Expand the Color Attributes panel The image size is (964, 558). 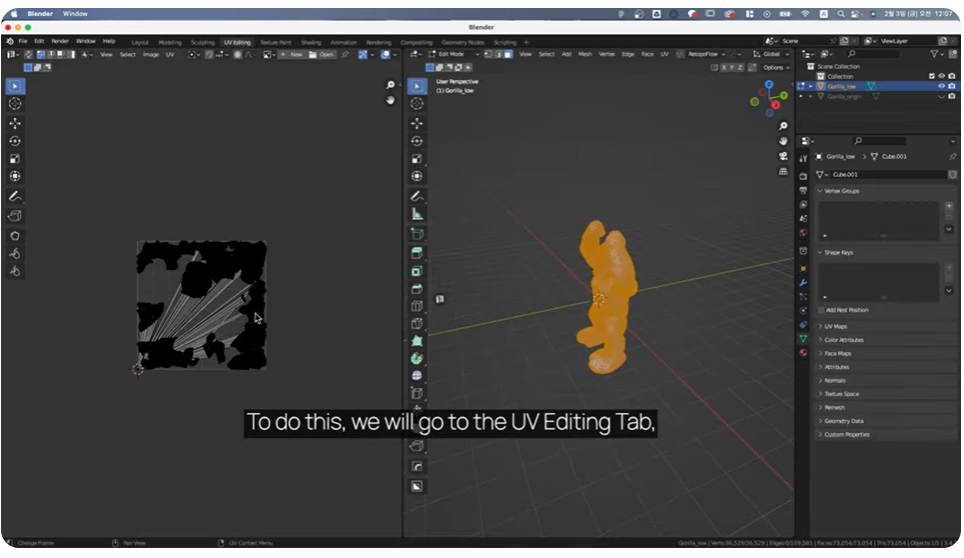click(843, 340)
